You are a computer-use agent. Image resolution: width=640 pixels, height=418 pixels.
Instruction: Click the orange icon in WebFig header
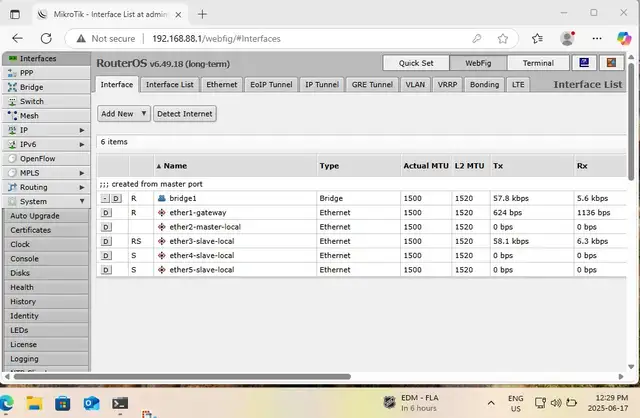click(x=611, y=63)
